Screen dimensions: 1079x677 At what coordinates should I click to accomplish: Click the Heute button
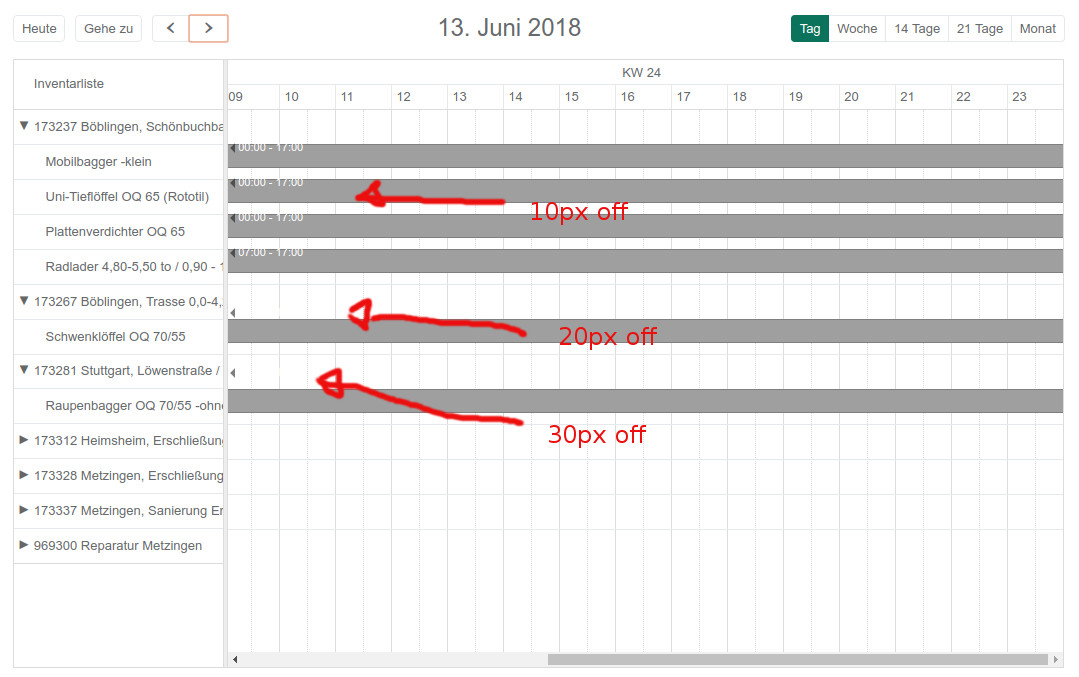click(38, 28)
